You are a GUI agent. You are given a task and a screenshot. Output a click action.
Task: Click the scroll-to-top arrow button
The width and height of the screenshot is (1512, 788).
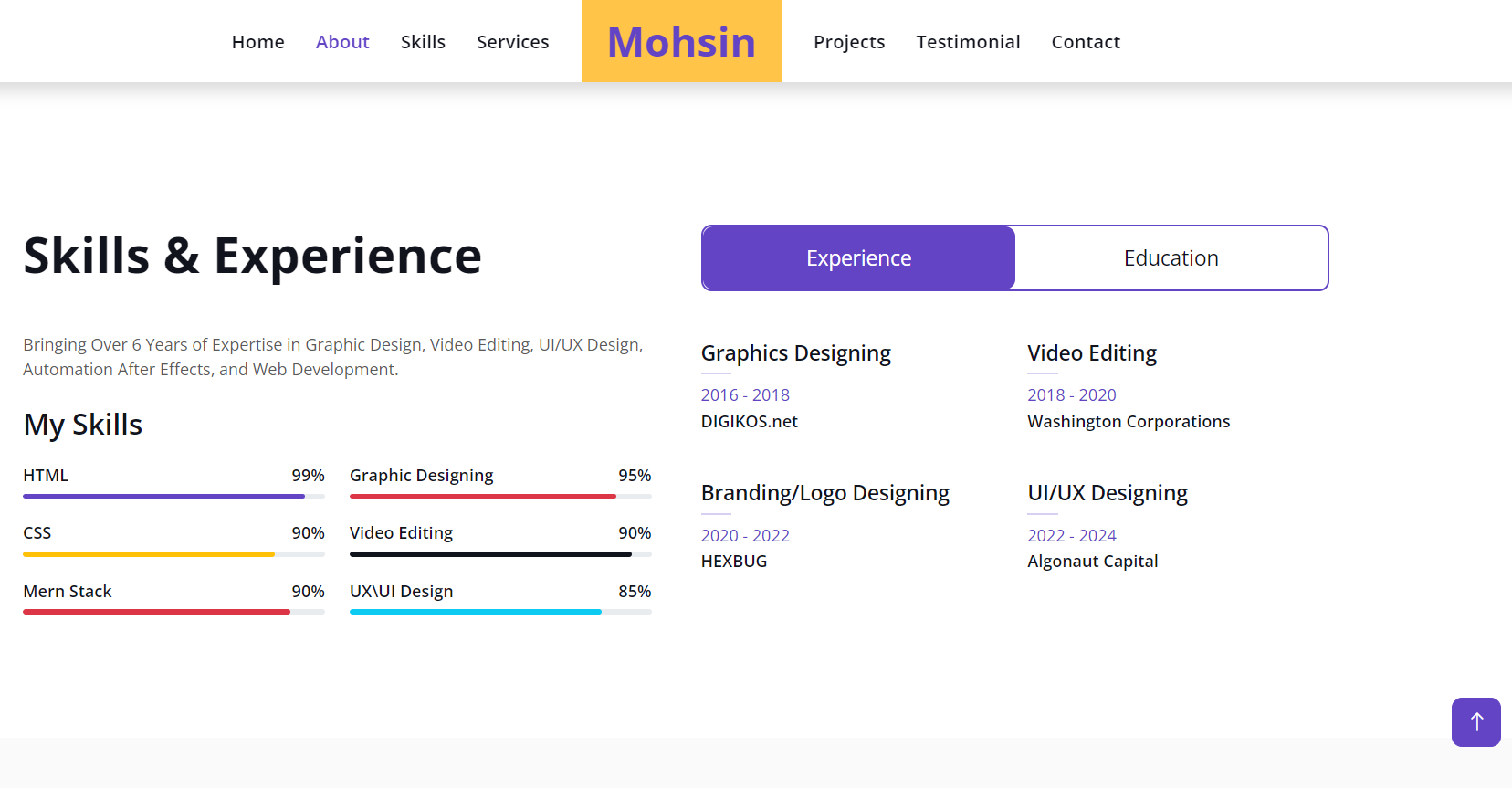(x=1475, y=722)
